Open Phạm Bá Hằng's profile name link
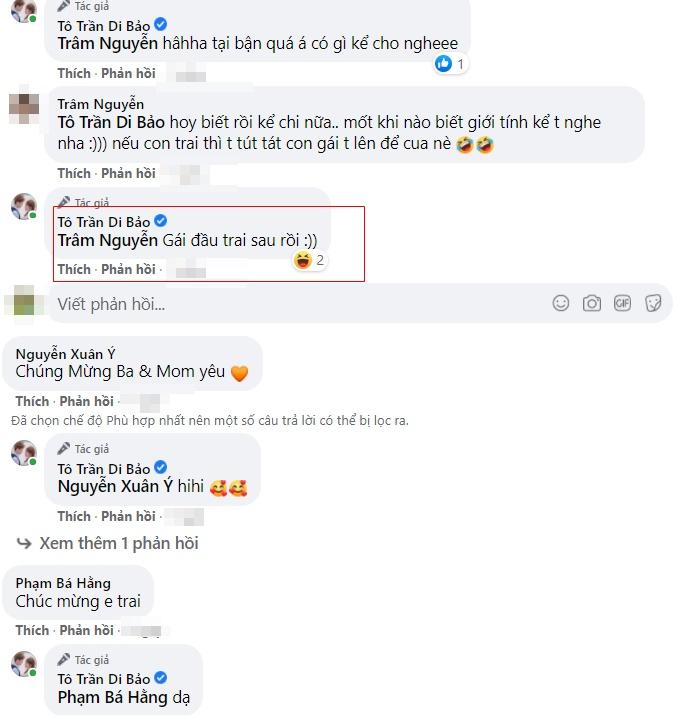The image size is (676, 715). point(63,583)
